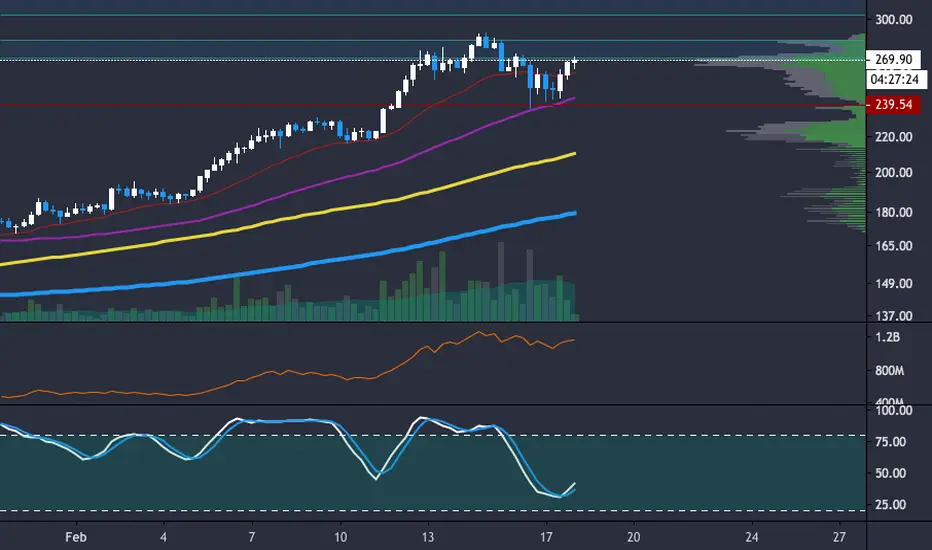Click the current price label 269.90
The width and height of the screenshot is (932, 550).
coord(893,59)
